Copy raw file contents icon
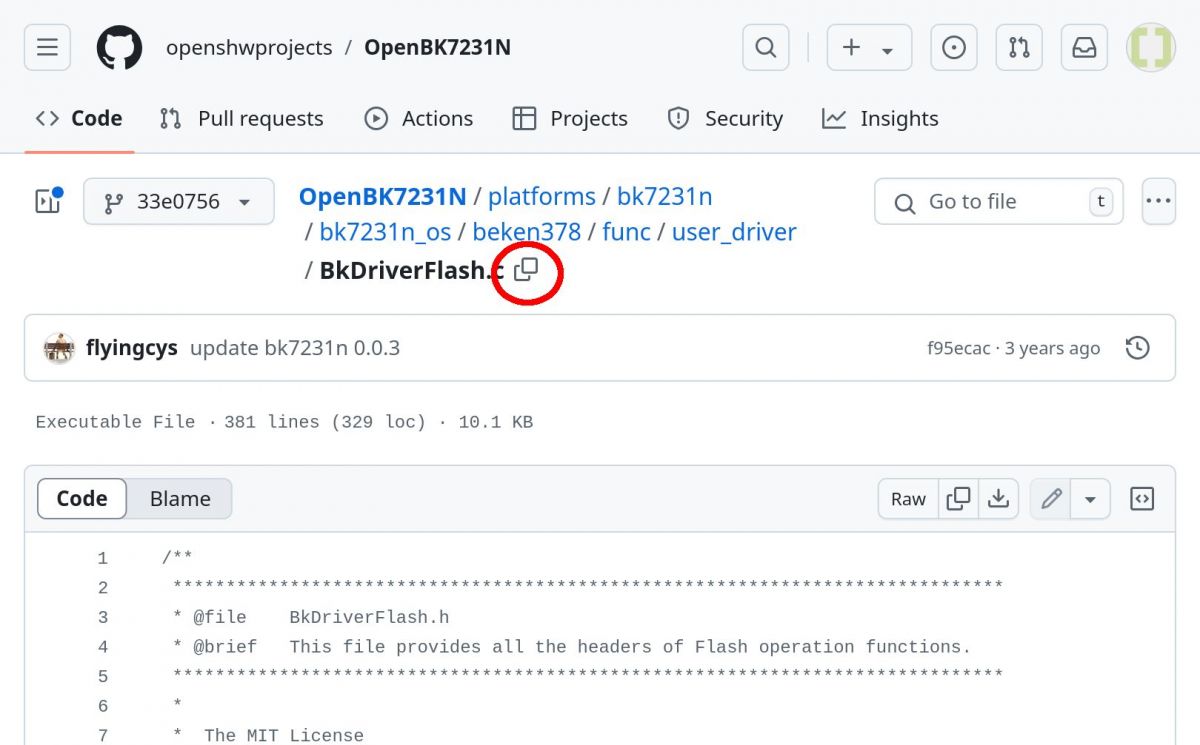1200x745 pixels. pyautogui.click(x=958, y=499)
